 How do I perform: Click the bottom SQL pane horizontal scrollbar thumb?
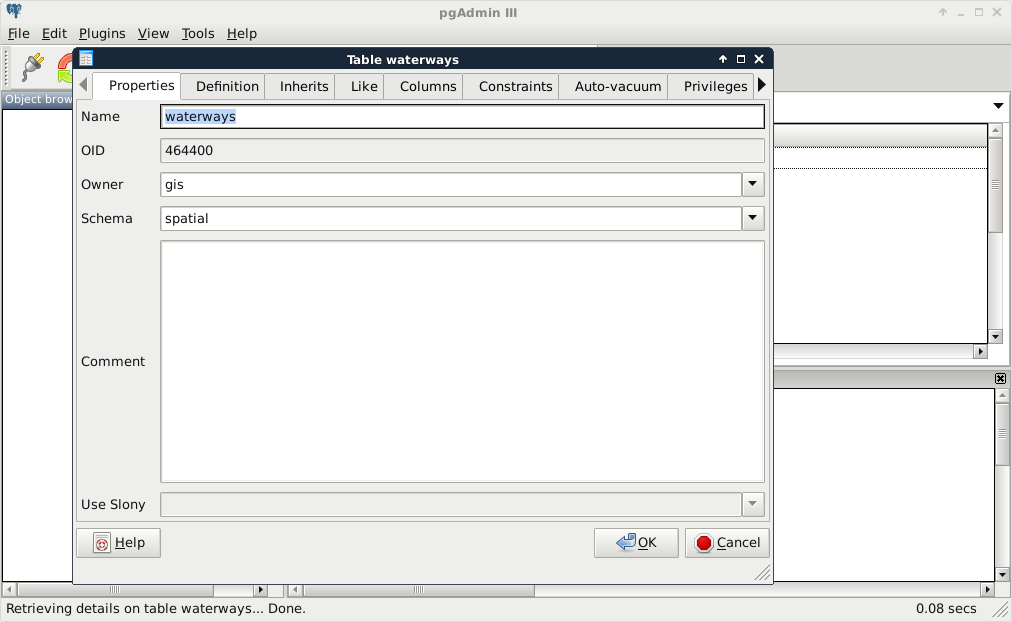click(x=418, y=590)
